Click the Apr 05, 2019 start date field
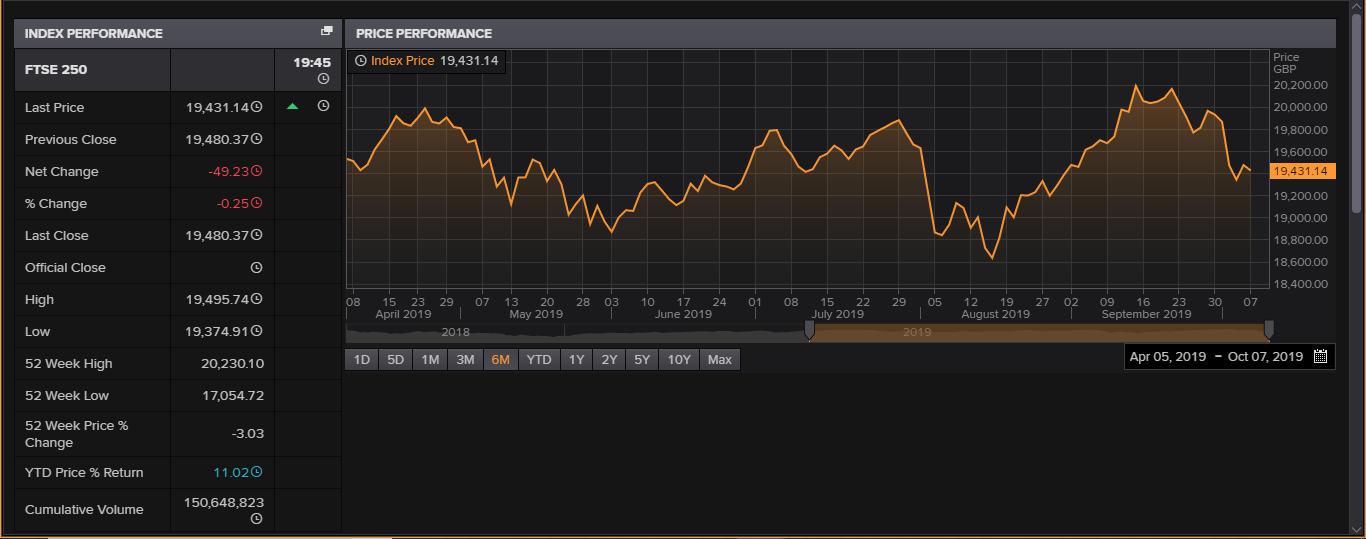Image resolution: width=1366 pixels, height=539 pixels. point(1168,356)
